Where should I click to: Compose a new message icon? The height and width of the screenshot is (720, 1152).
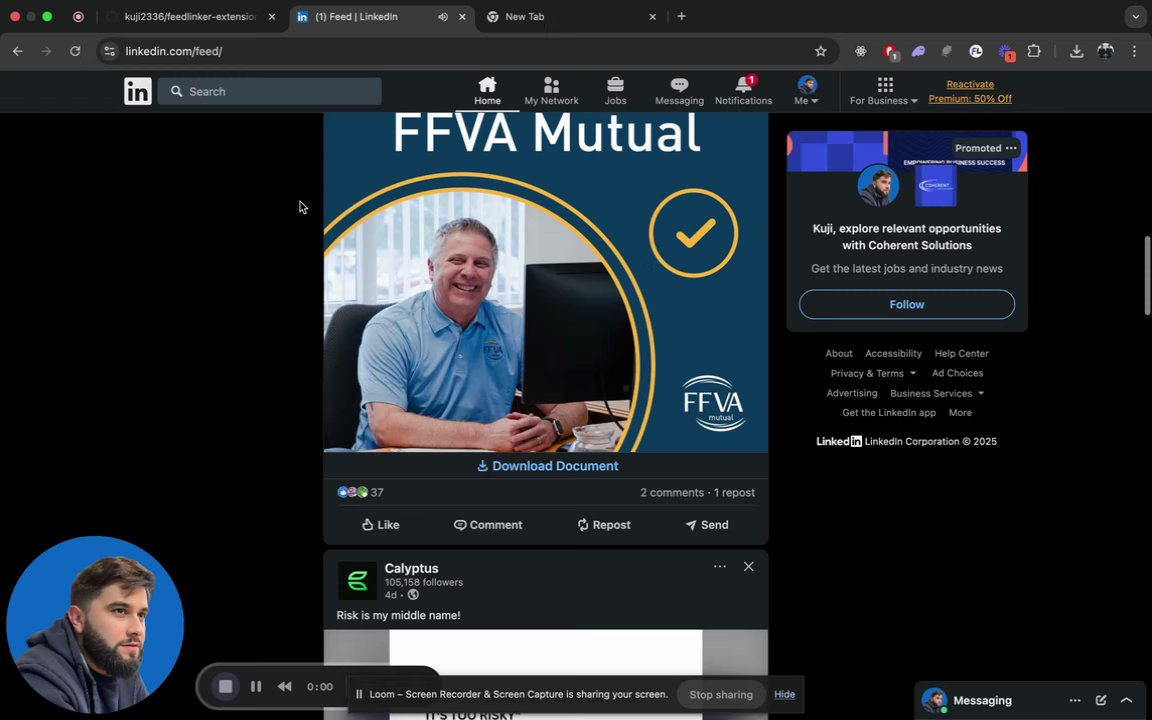[1101, 700]
